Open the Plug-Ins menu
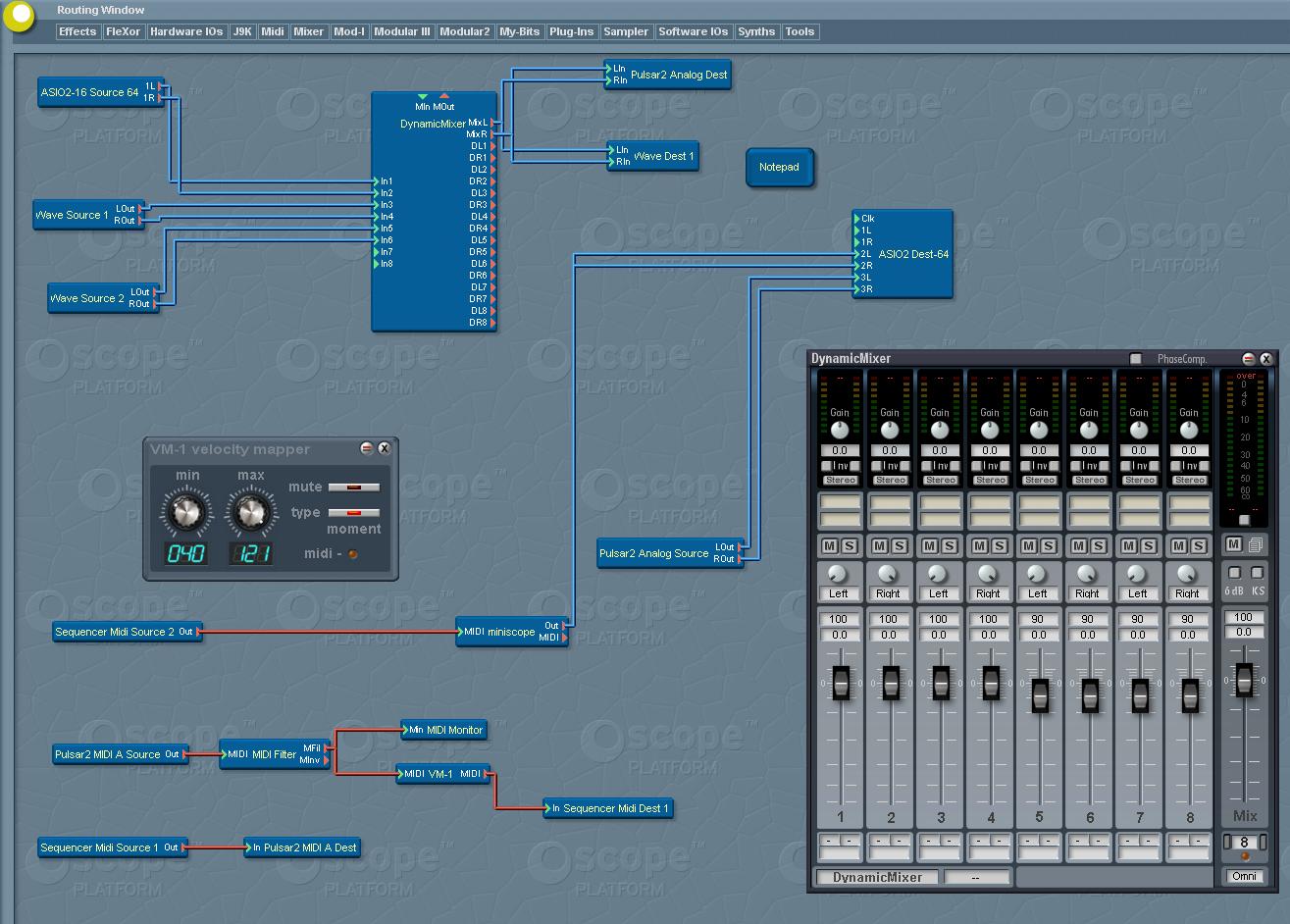1290x924 pixels. (572, 31)
